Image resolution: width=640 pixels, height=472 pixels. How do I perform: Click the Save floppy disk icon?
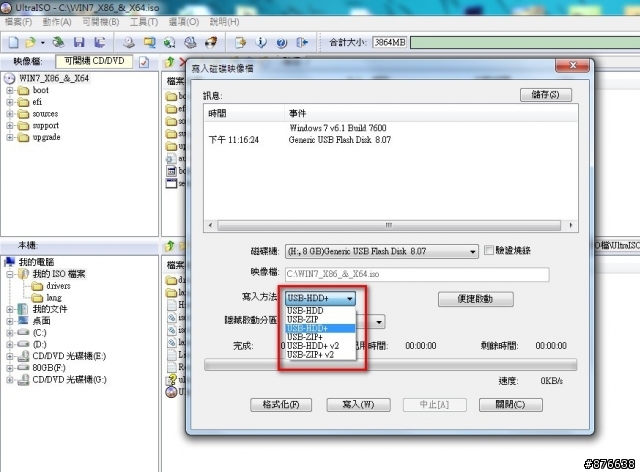[x=79, y=42]
